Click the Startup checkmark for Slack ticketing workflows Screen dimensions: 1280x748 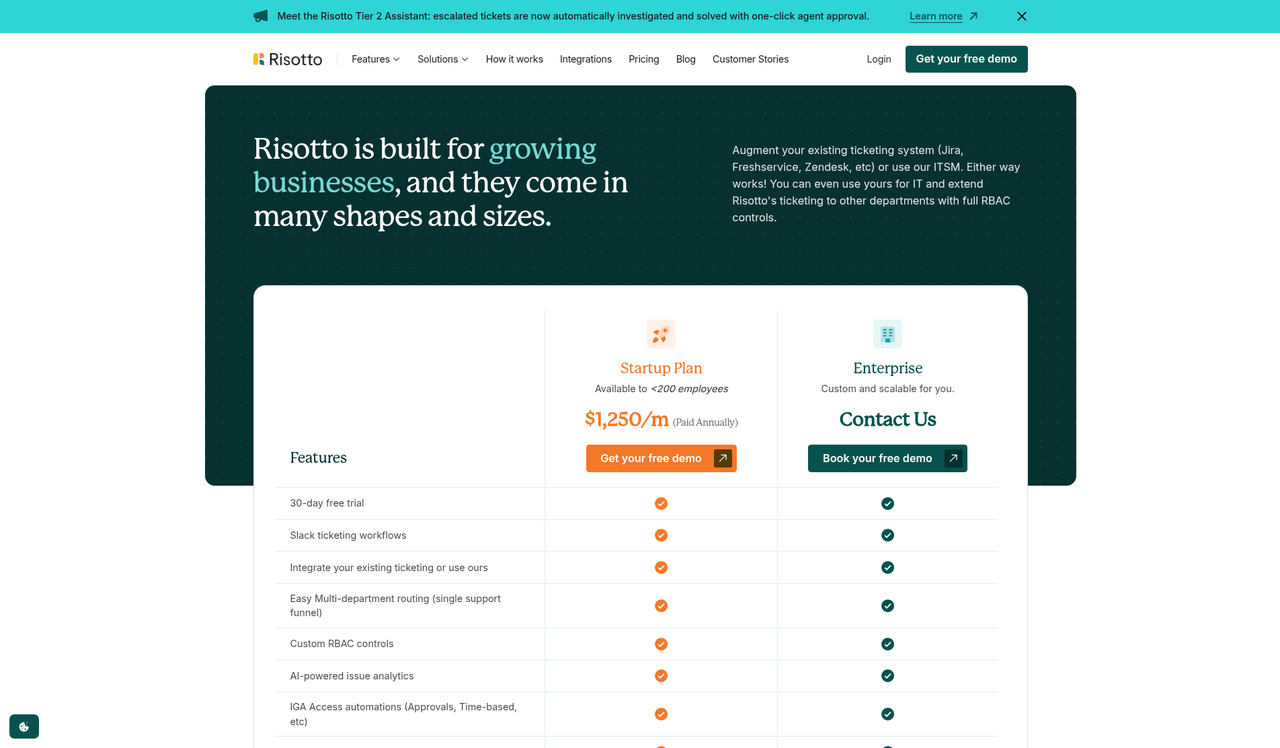(x=661, y=535)
